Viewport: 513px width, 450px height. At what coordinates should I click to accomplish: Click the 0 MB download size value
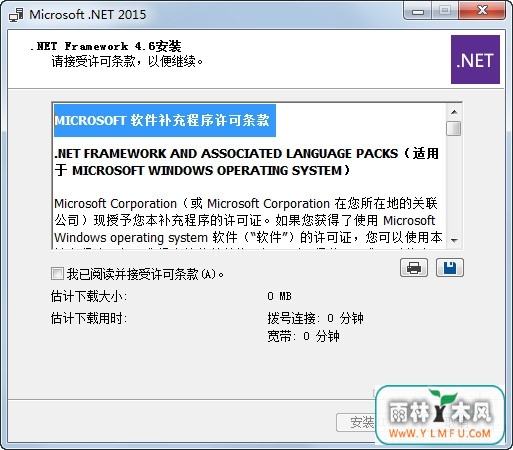(279, 296)
